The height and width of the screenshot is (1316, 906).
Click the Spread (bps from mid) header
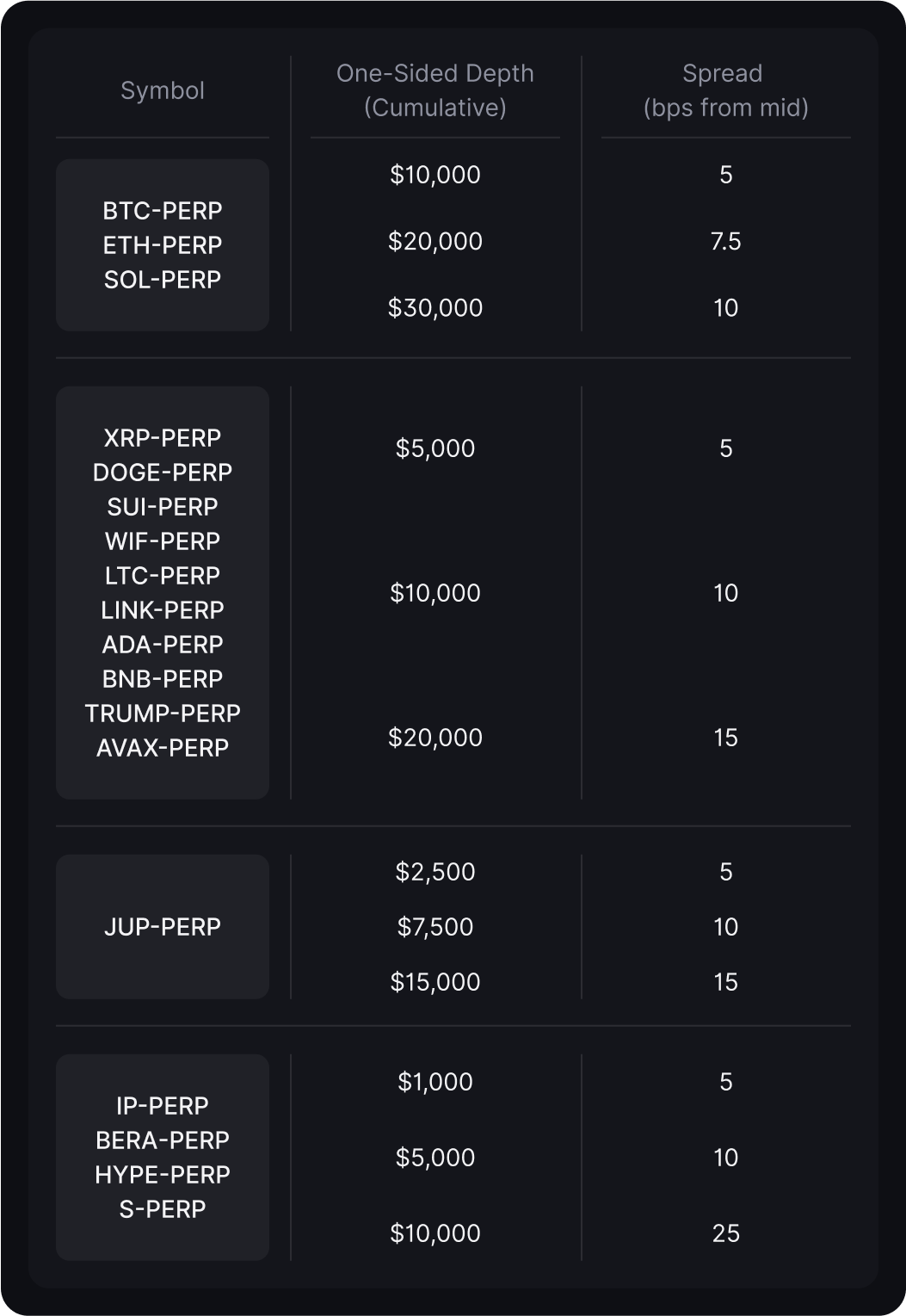725,90
